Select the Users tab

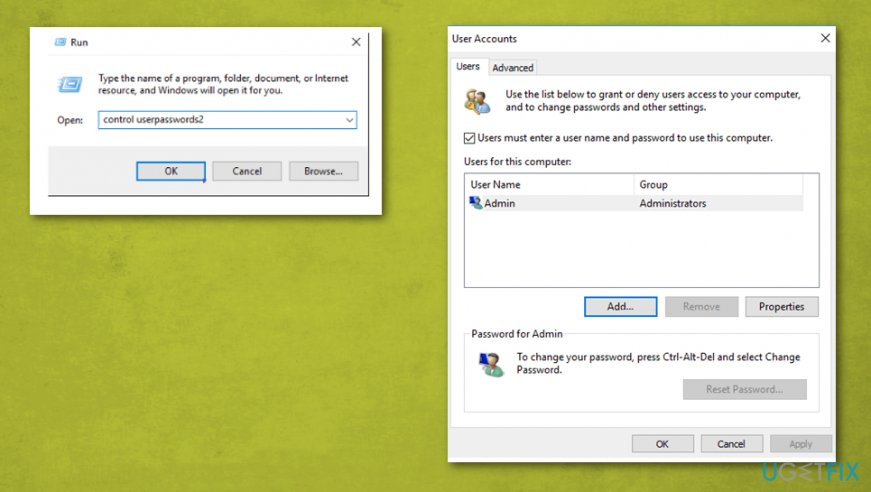468,67
